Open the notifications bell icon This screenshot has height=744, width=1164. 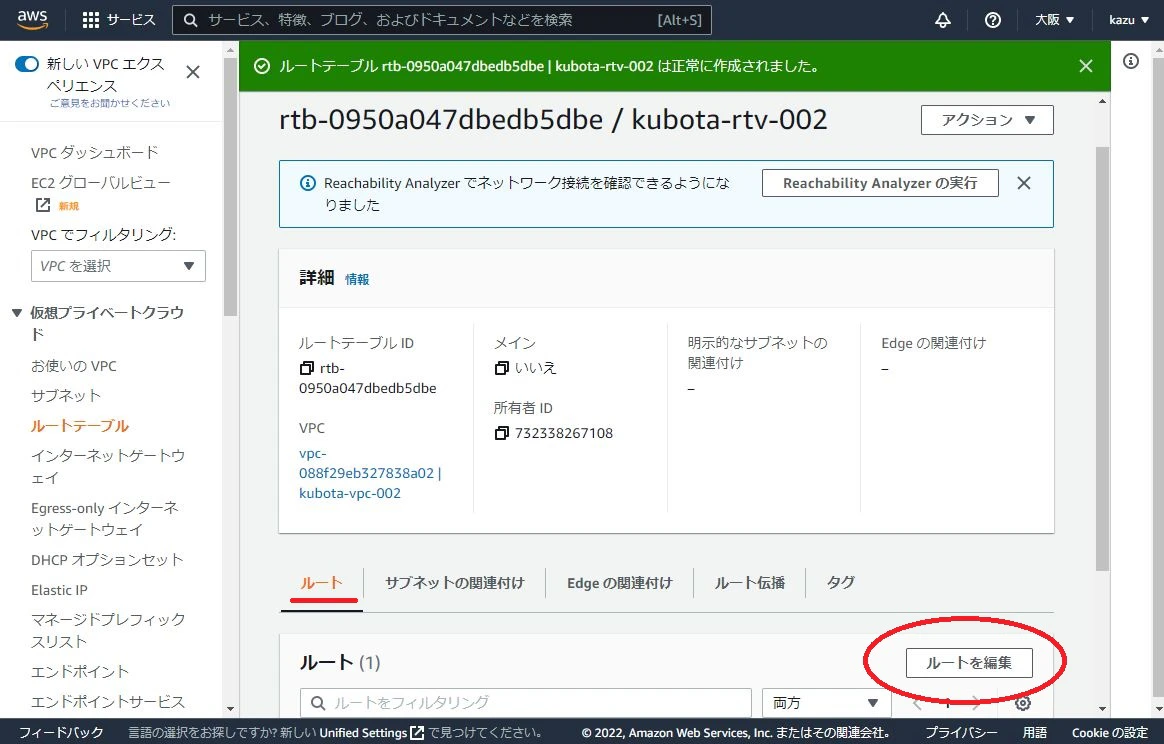click(x=943, y=20)
